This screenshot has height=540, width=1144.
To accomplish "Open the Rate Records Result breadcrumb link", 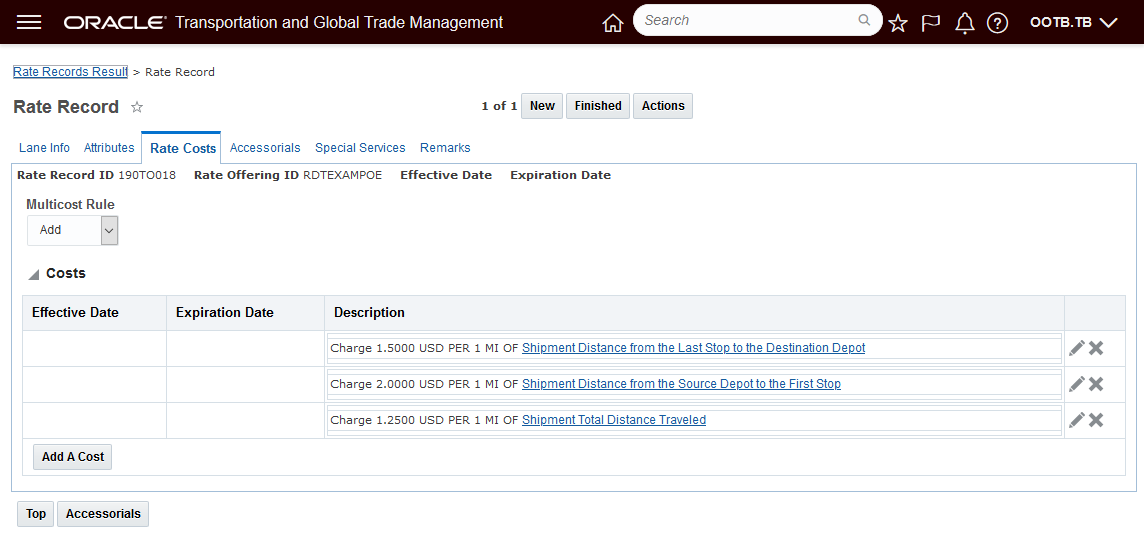I will 70,72.
